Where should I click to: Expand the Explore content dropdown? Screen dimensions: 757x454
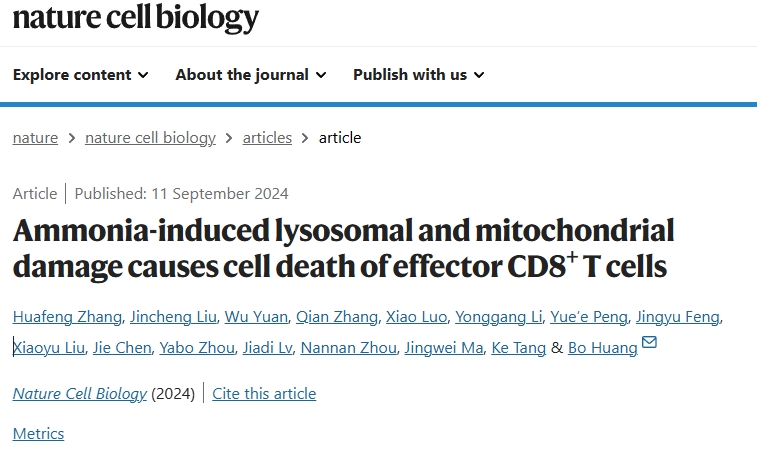(x=81, y=75)
